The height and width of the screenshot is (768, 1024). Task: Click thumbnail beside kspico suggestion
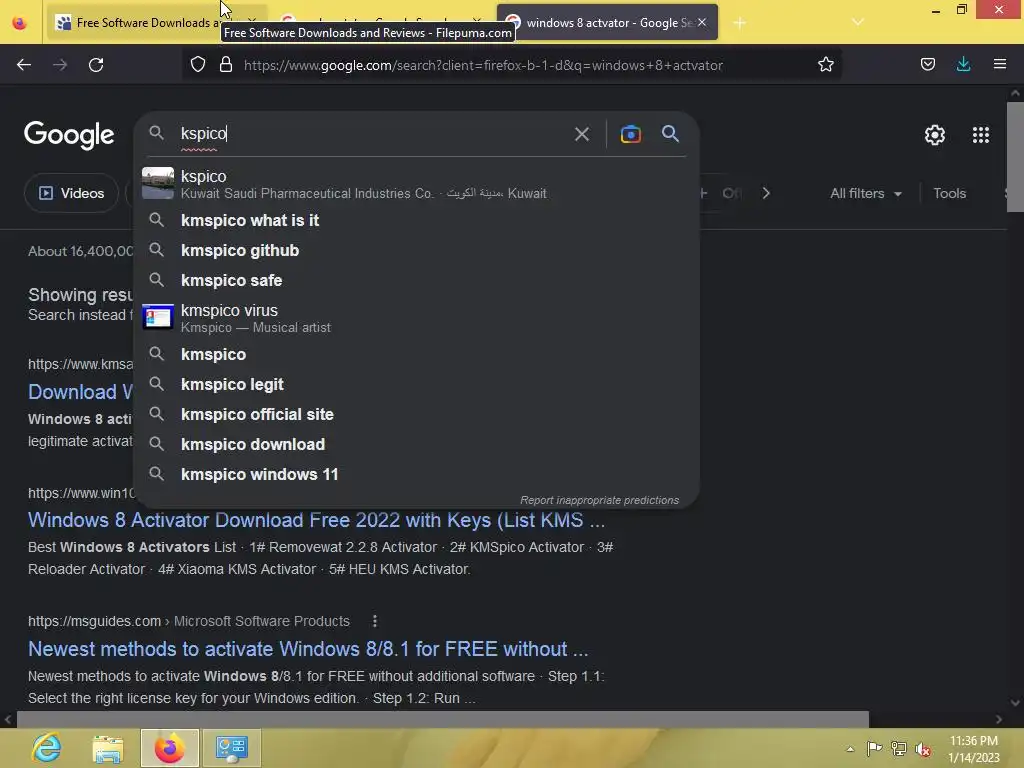[x=158, y=184]
